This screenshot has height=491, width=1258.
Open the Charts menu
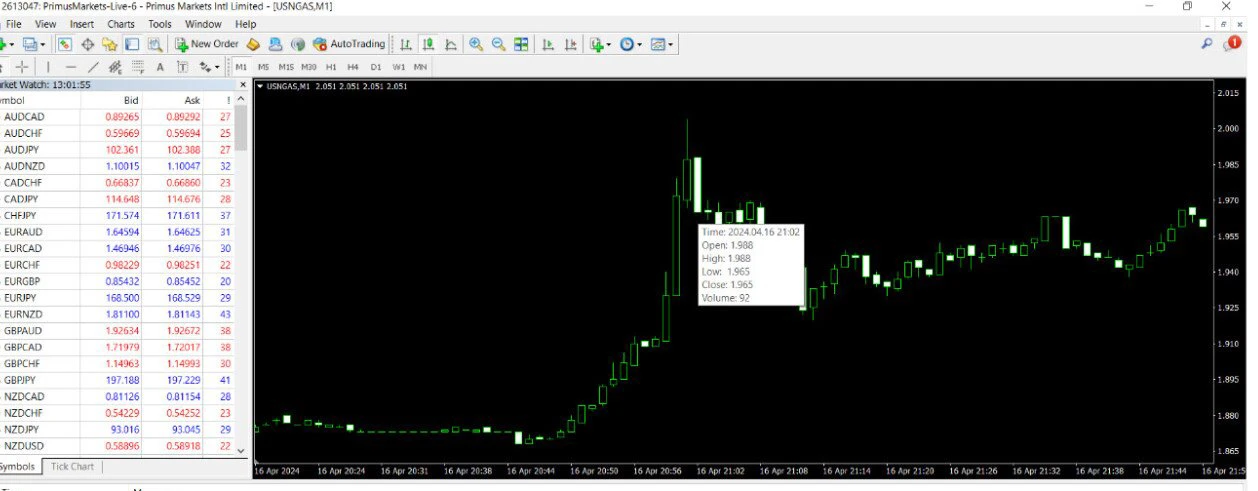pos(121,24)
